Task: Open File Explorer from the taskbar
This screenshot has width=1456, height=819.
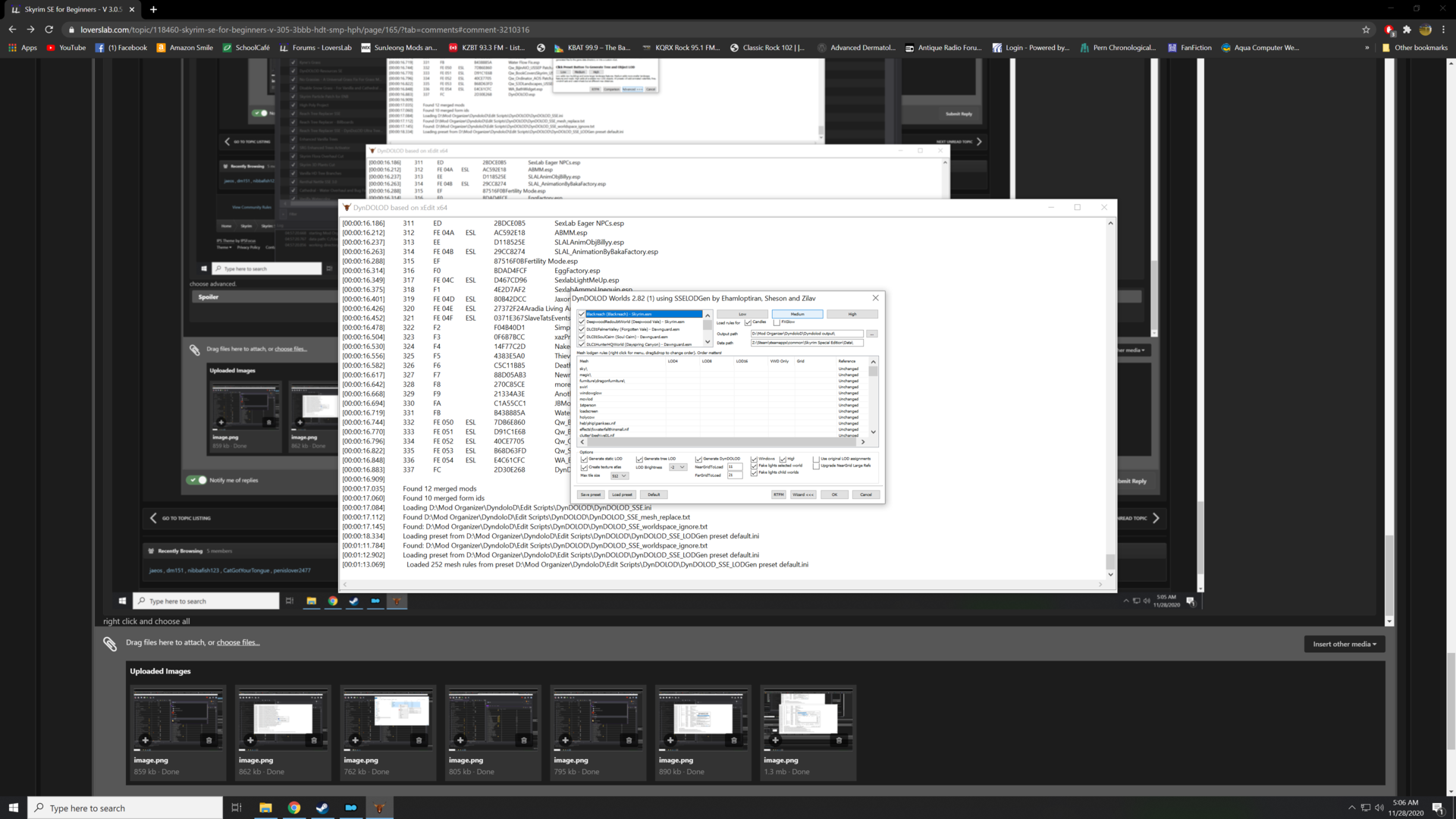Action: click(x=265, y=808)
